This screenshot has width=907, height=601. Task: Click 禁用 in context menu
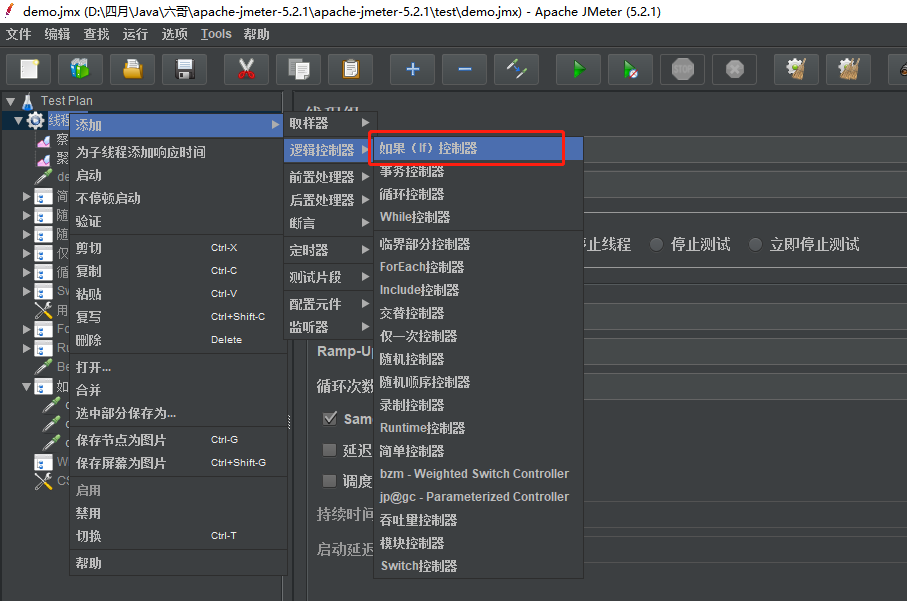pyautogui.click(x=178, y=513)
